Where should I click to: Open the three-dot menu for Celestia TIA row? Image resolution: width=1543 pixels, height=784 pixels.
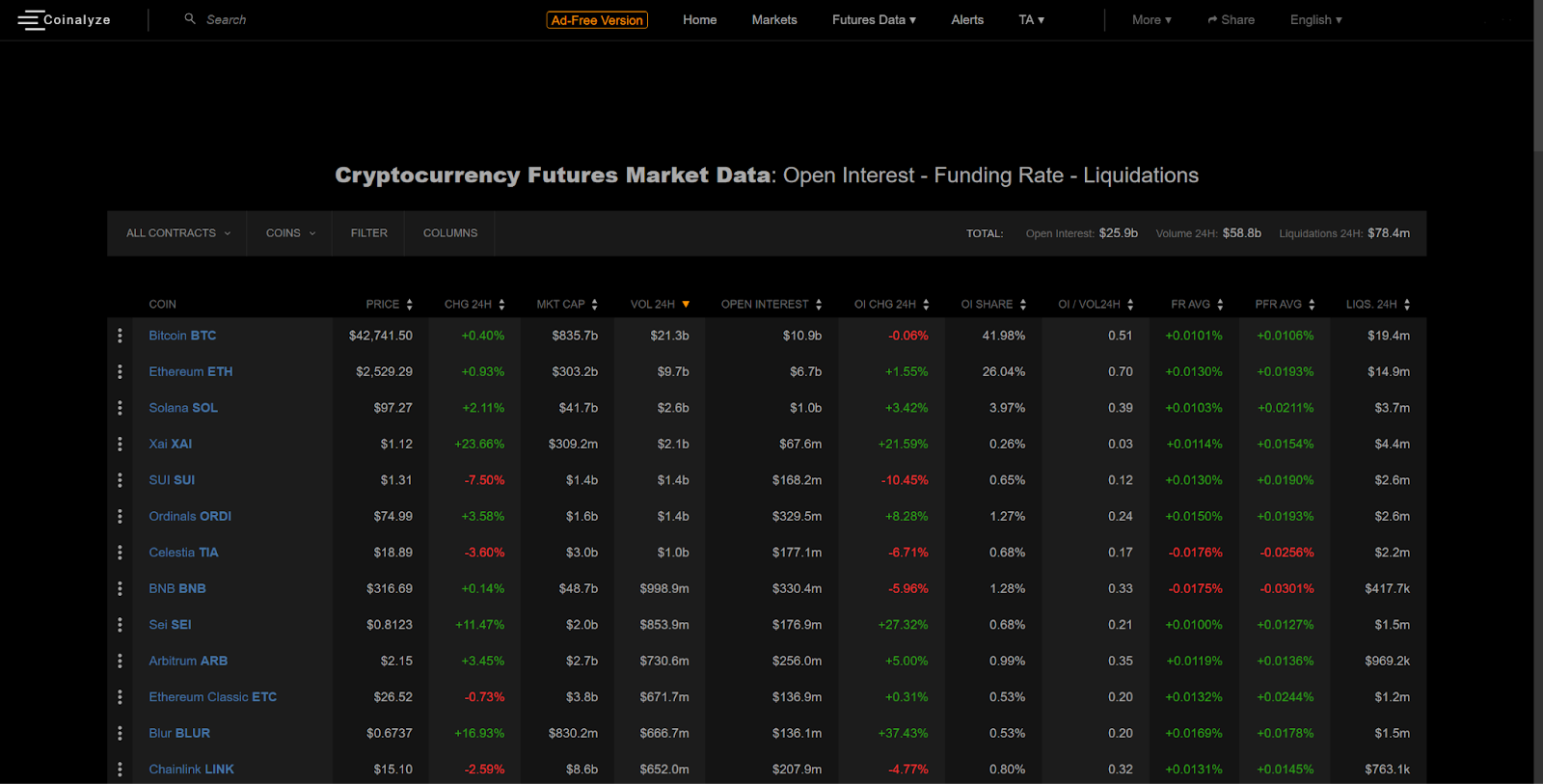point(120,553)
